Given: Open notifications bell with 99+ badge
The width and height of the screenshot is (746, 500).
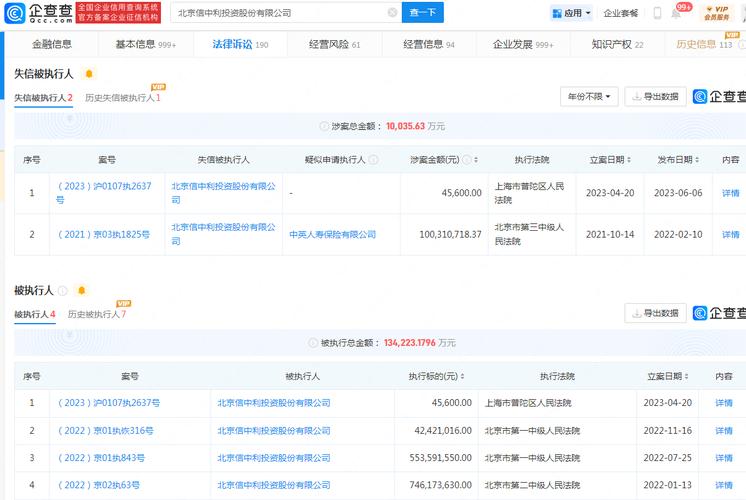Looking at the screenshot, I should click(677, 13).
